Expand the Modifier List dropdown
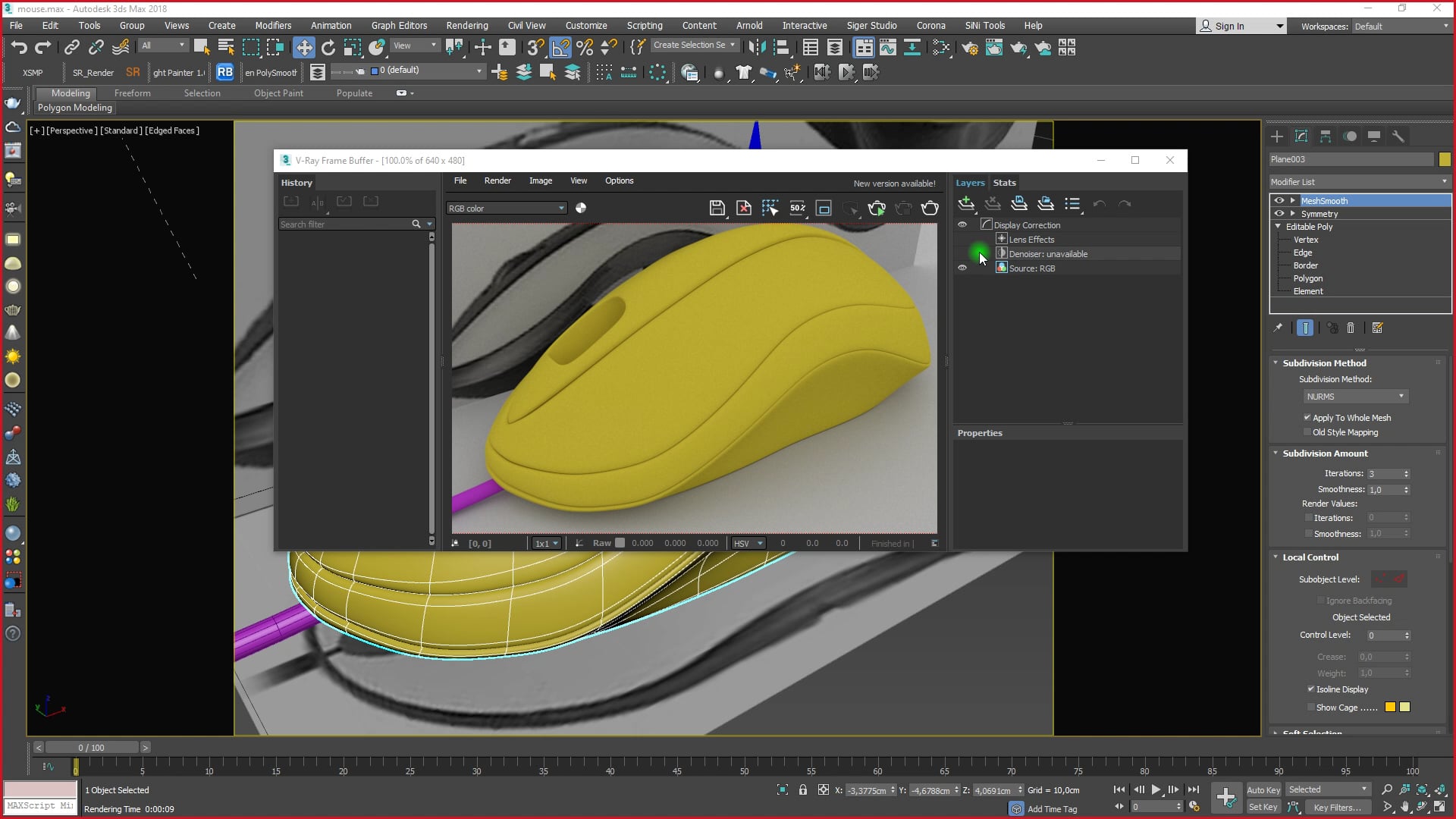The width and height of the screenshot is (1456, 819). click(x=1359, y=182)
